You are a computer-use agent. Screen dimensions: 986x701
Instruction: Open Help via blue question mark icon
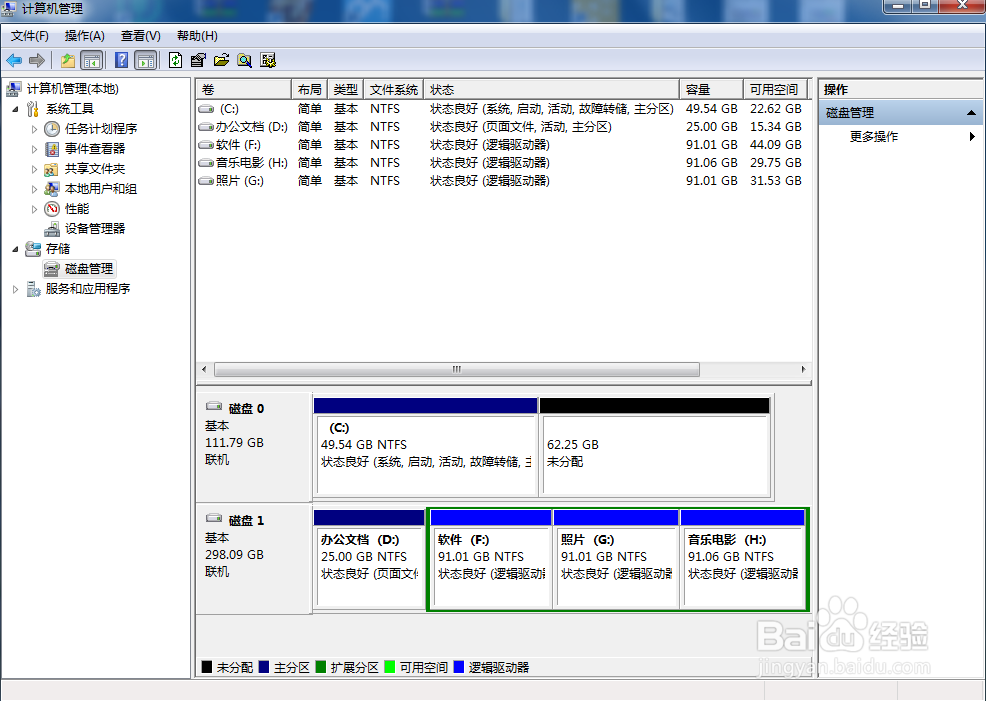point(121,60)
